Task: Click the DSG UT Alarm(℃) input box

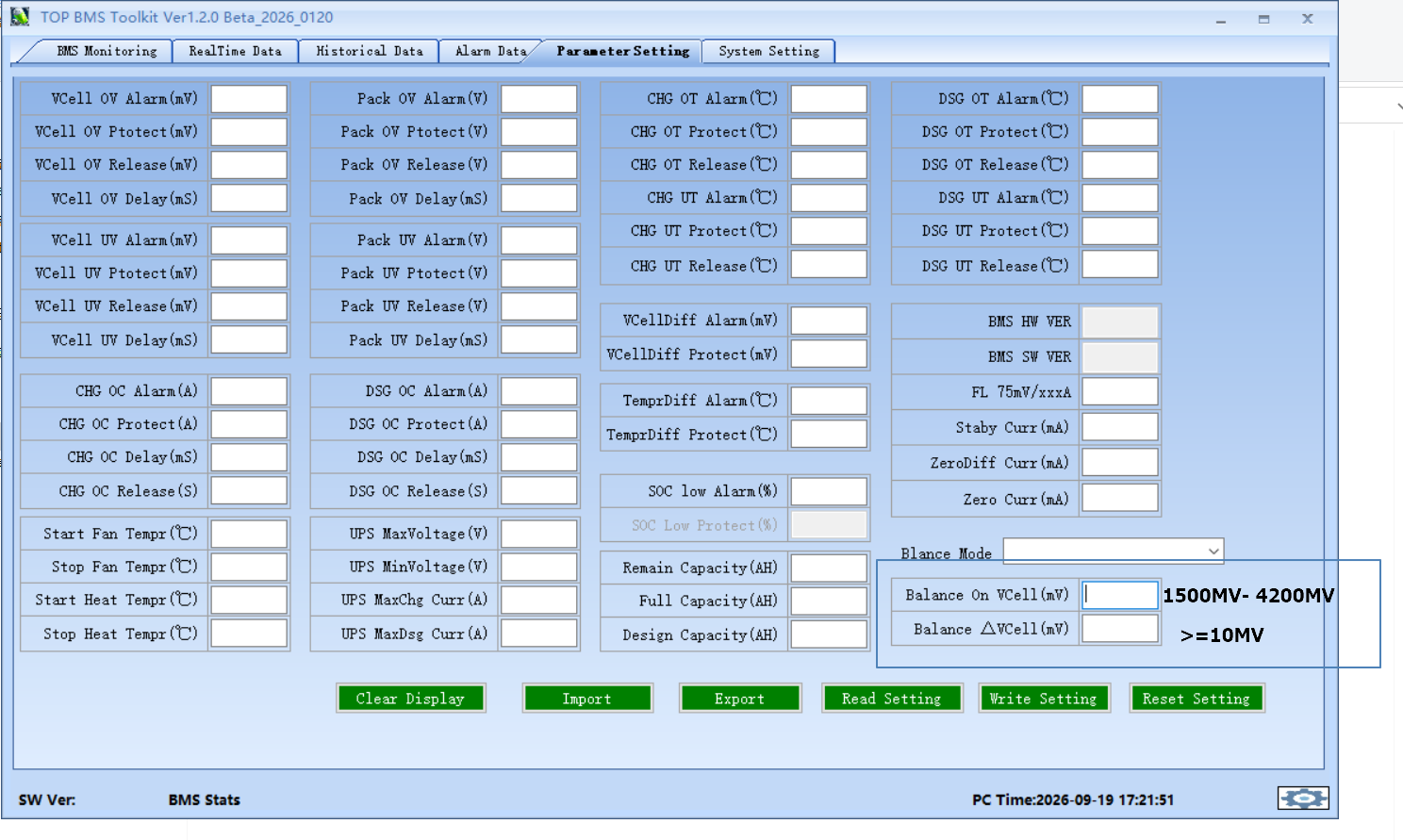Action: 1120,198
